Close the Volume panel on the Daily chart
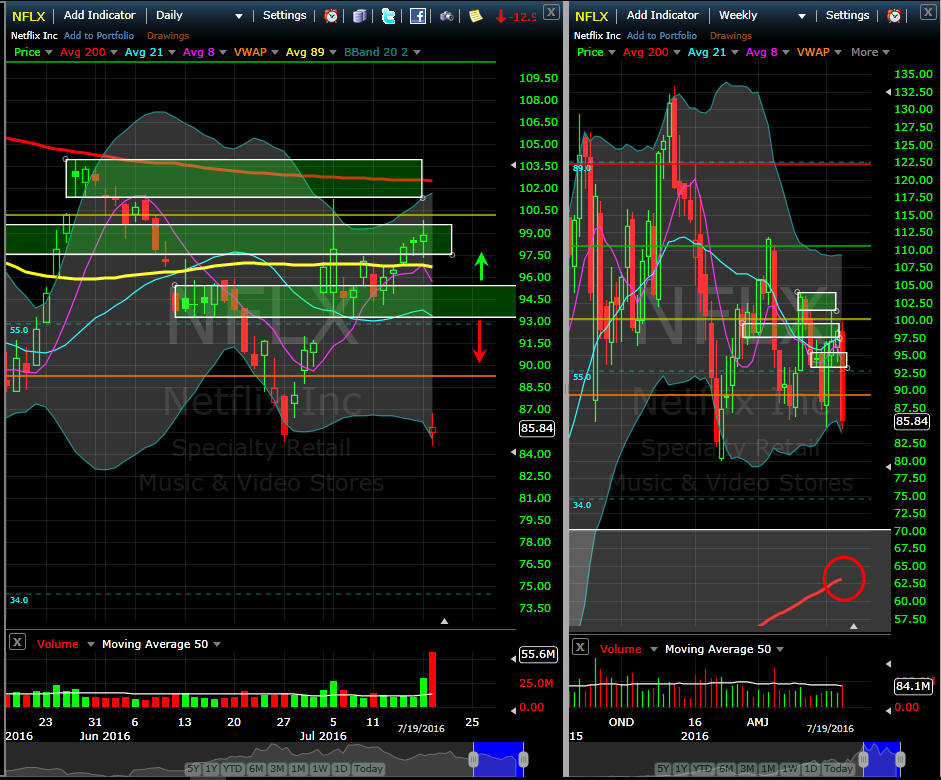 point(17,644)
